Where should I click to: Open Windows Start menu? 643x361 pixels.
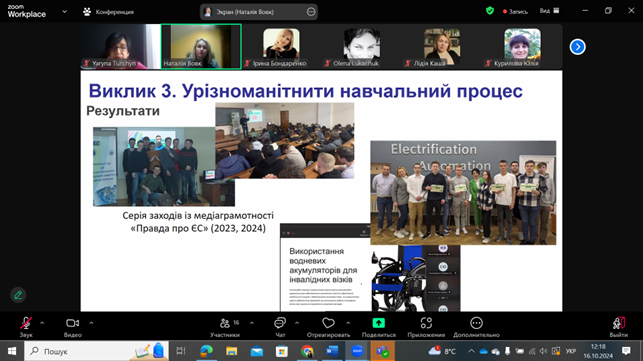(11, 351)
